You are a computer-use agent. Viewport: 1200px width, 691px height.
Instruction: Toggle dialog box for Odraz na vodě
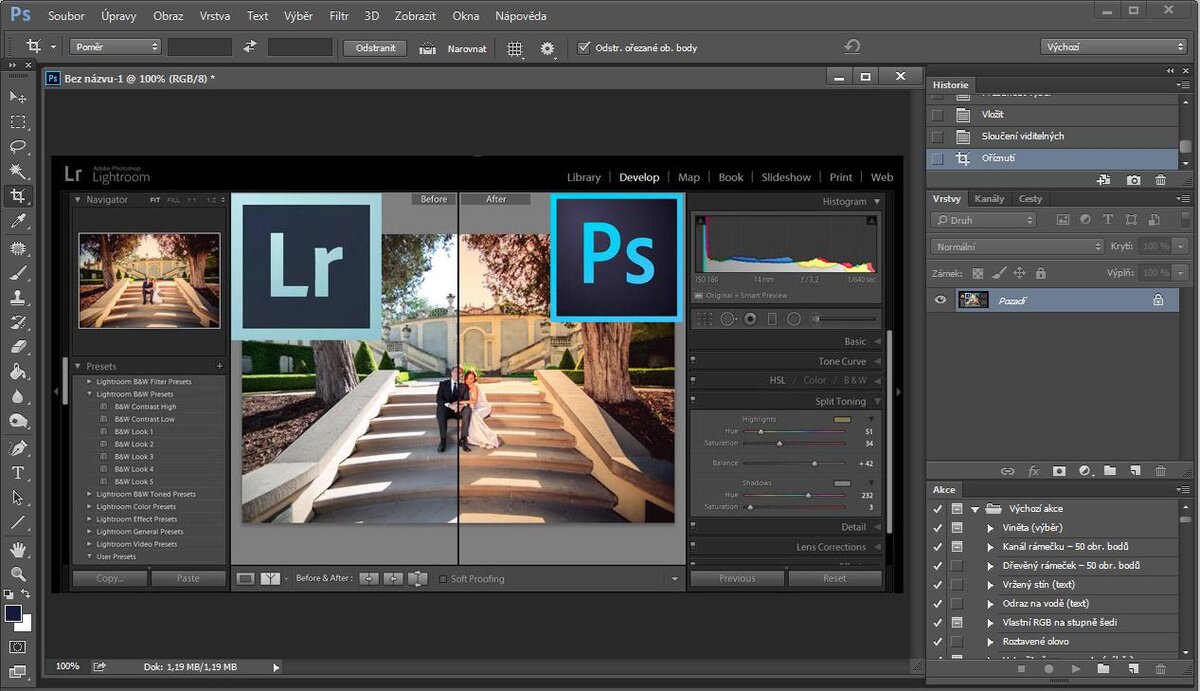(x=957, y=603)
